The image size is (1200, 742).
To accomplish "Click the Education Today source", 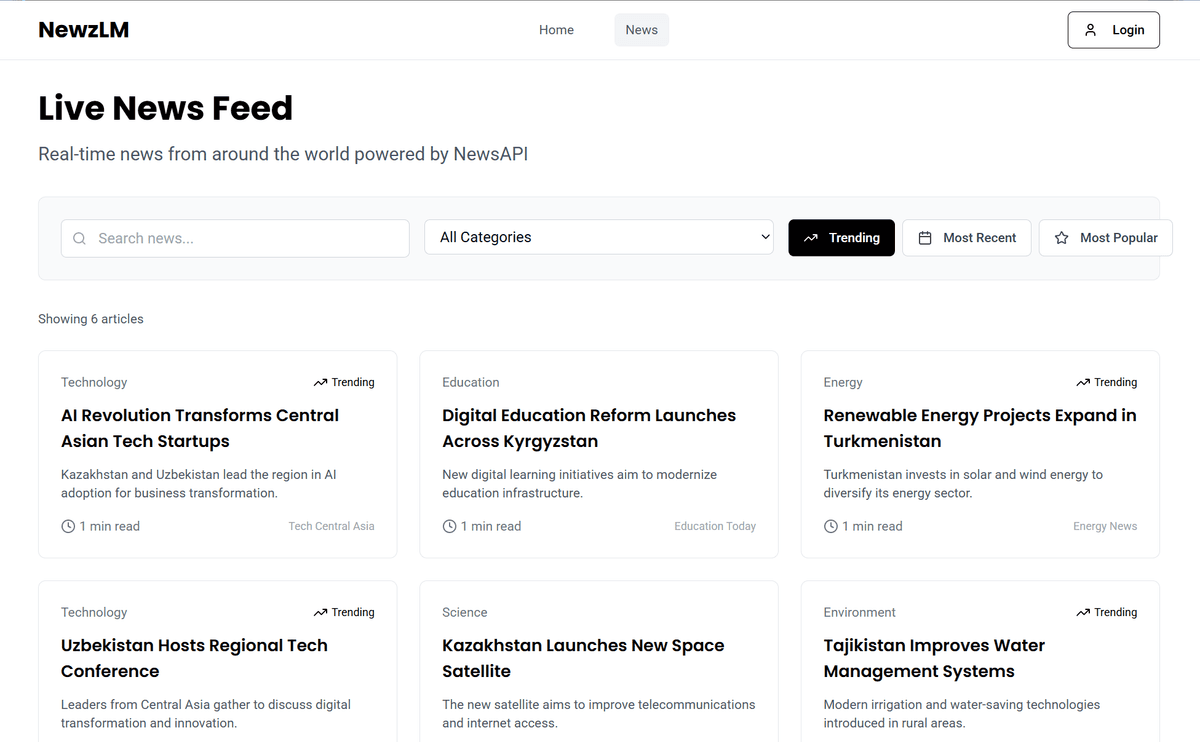I will pyautogui.click(x=715, y=526).
